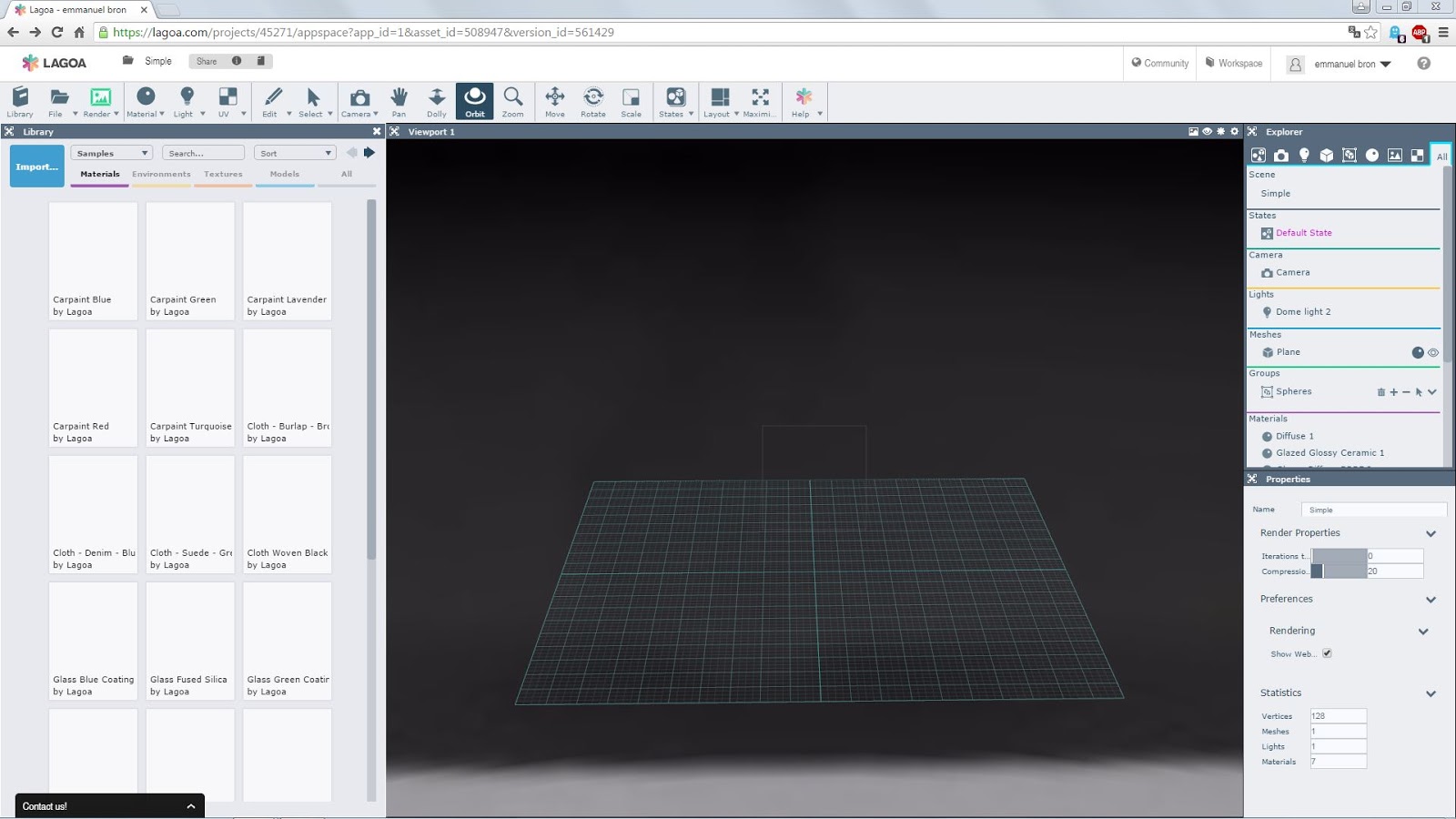This screenshot has width=1456, height=819.
Task: Open the Sort dropdown
Action: (295, 153)
